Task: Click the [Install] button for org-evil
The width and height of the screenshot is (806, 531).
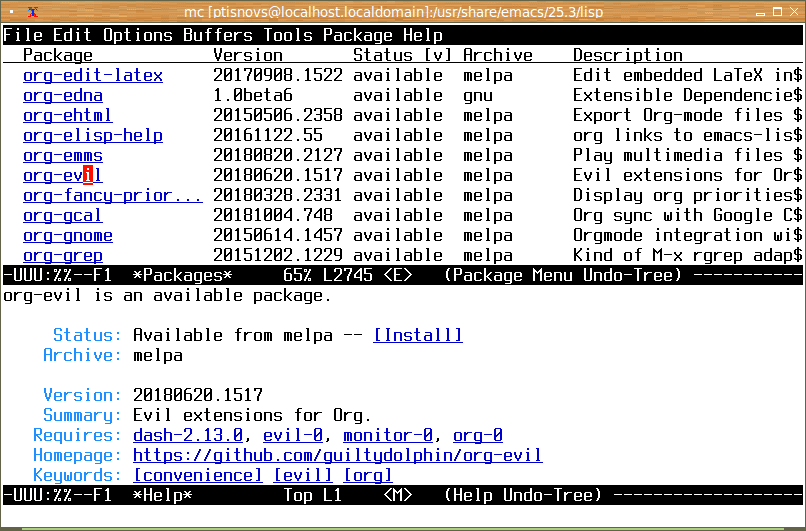Action: (x=418, y=335)
